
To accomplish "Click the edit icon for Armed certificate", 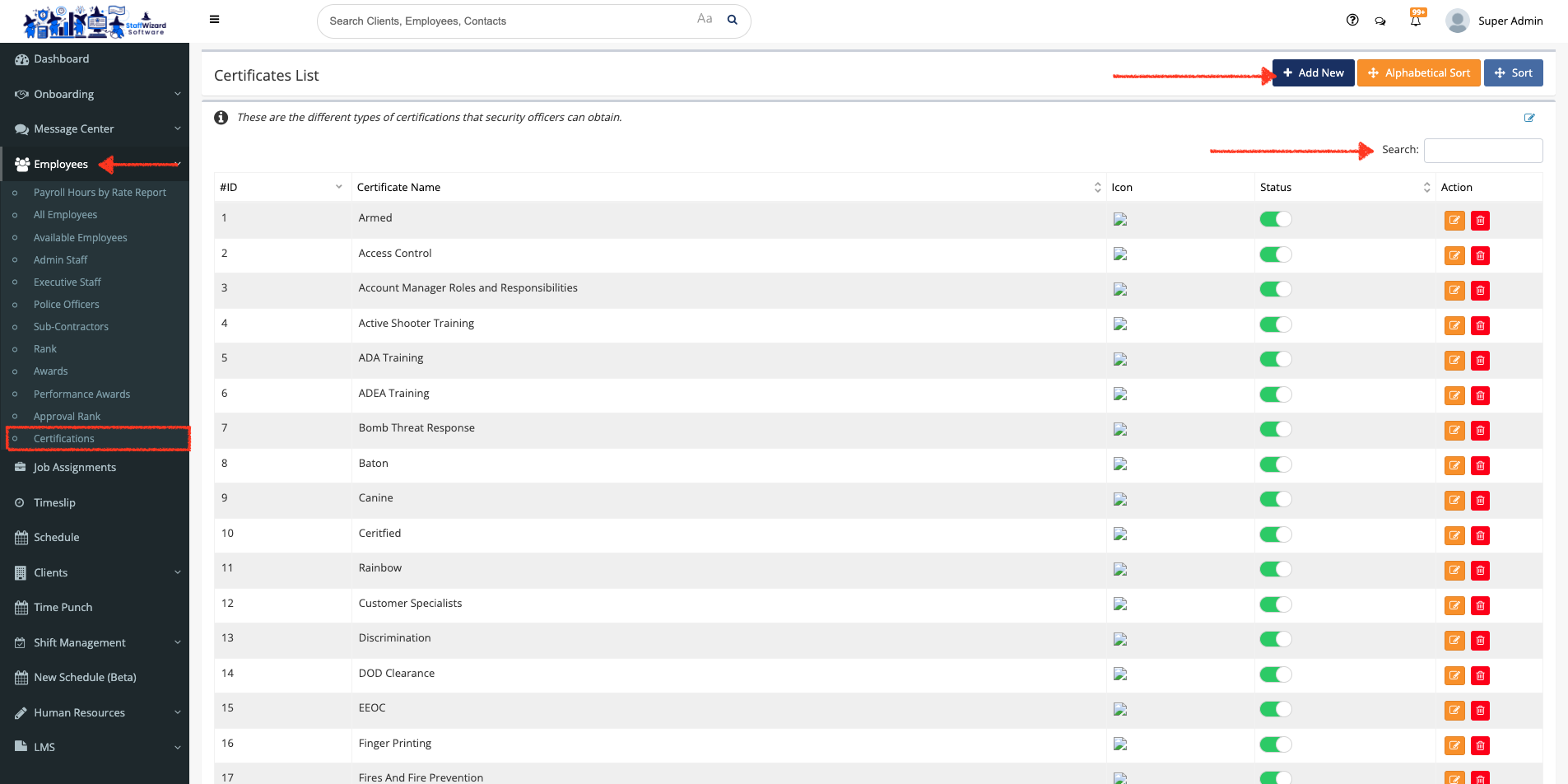I will (1454, 221).
